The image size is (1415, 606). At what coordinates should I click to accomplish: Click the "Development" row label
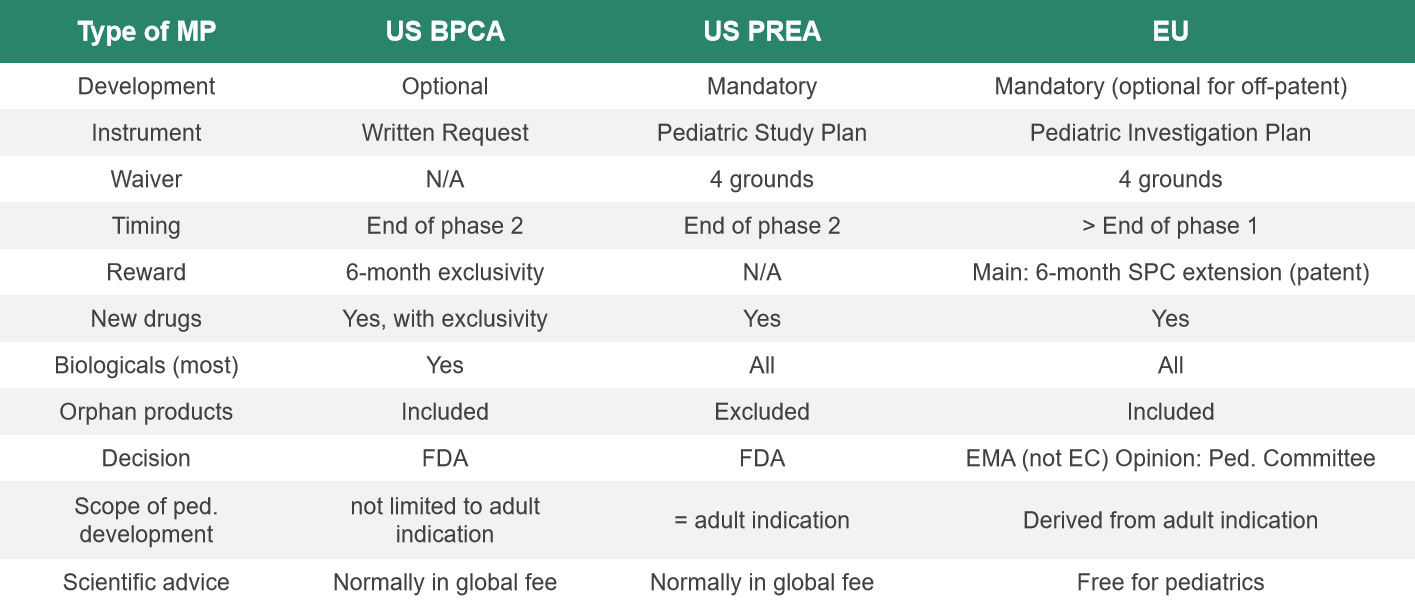coord(146,87)
